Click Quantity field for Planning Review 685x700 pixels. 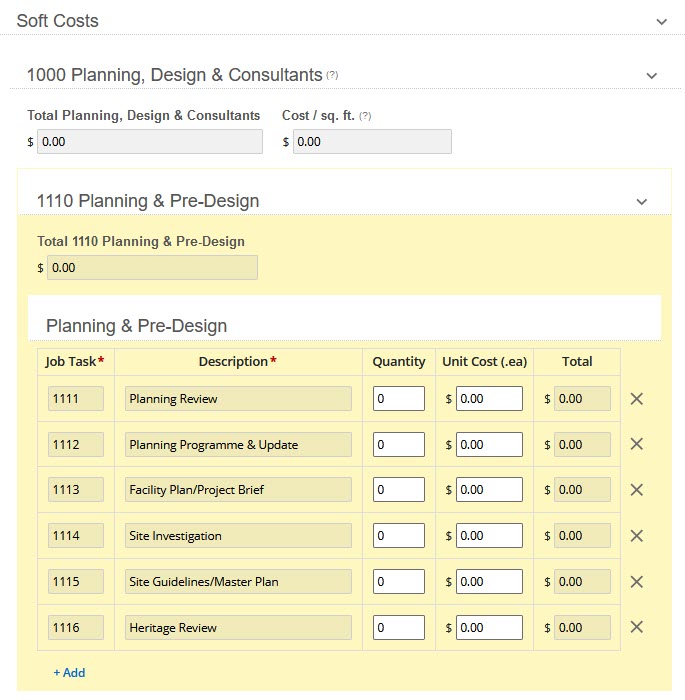click(x=399, y=399)
